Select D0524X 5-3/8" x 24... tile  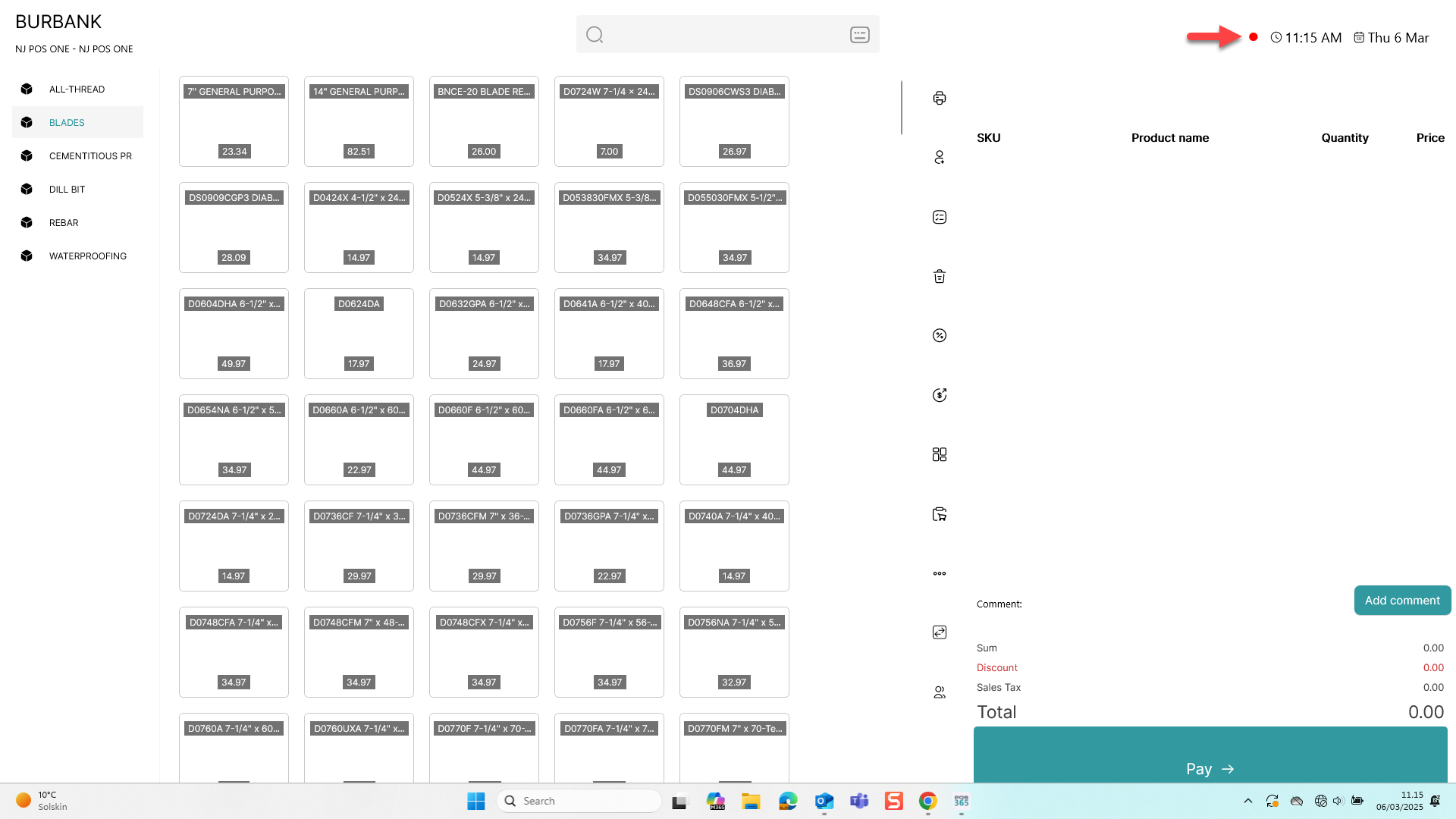pos(484,227)
